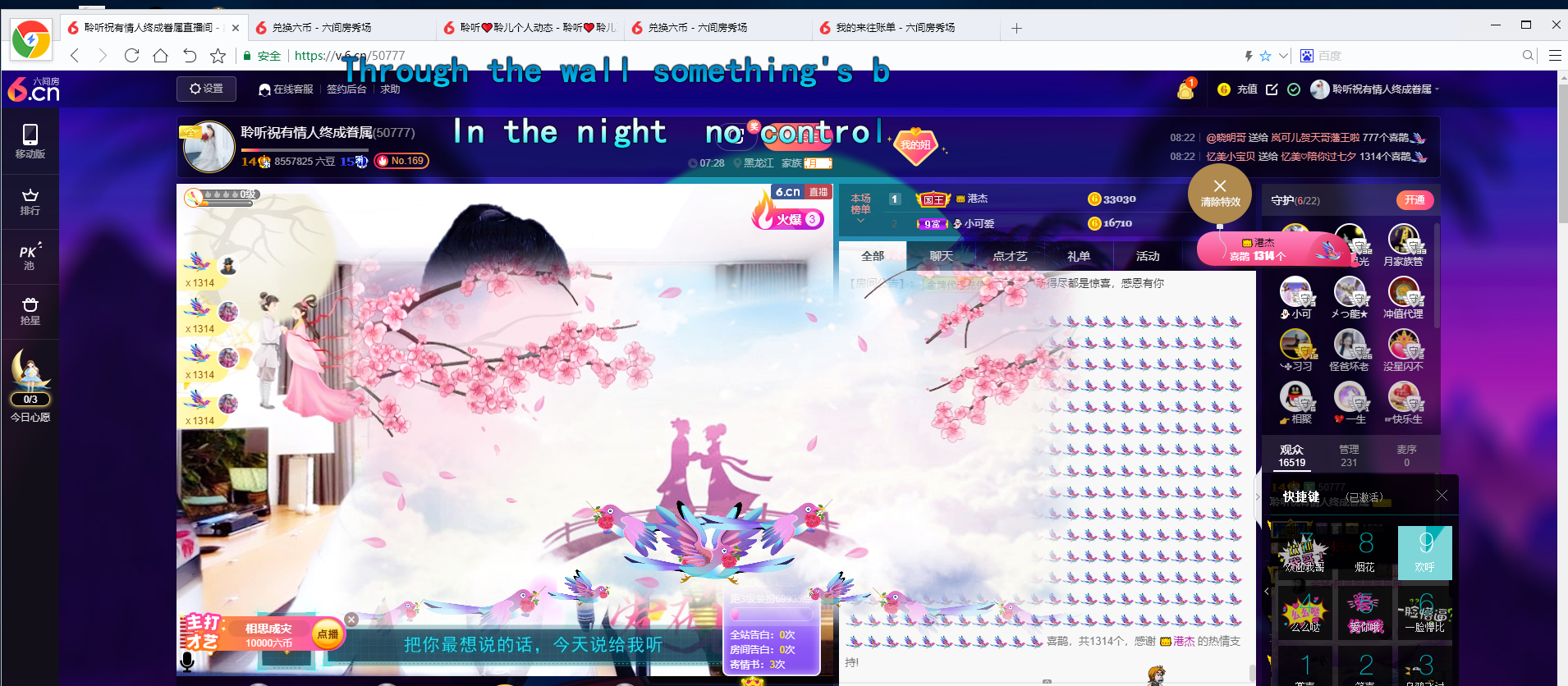This screenshot has height=686, width=1568.
Task: Open the browser hamburger menu
Action: 1555,56
